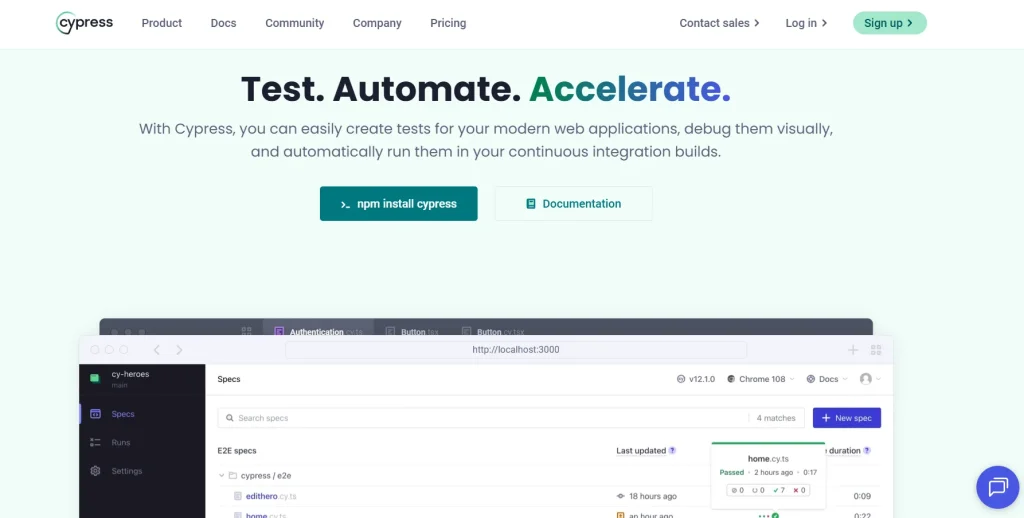Click the Docs lifebuoy icon in demo header
This screenshot has height=518, width=1024.
(811, 379)
